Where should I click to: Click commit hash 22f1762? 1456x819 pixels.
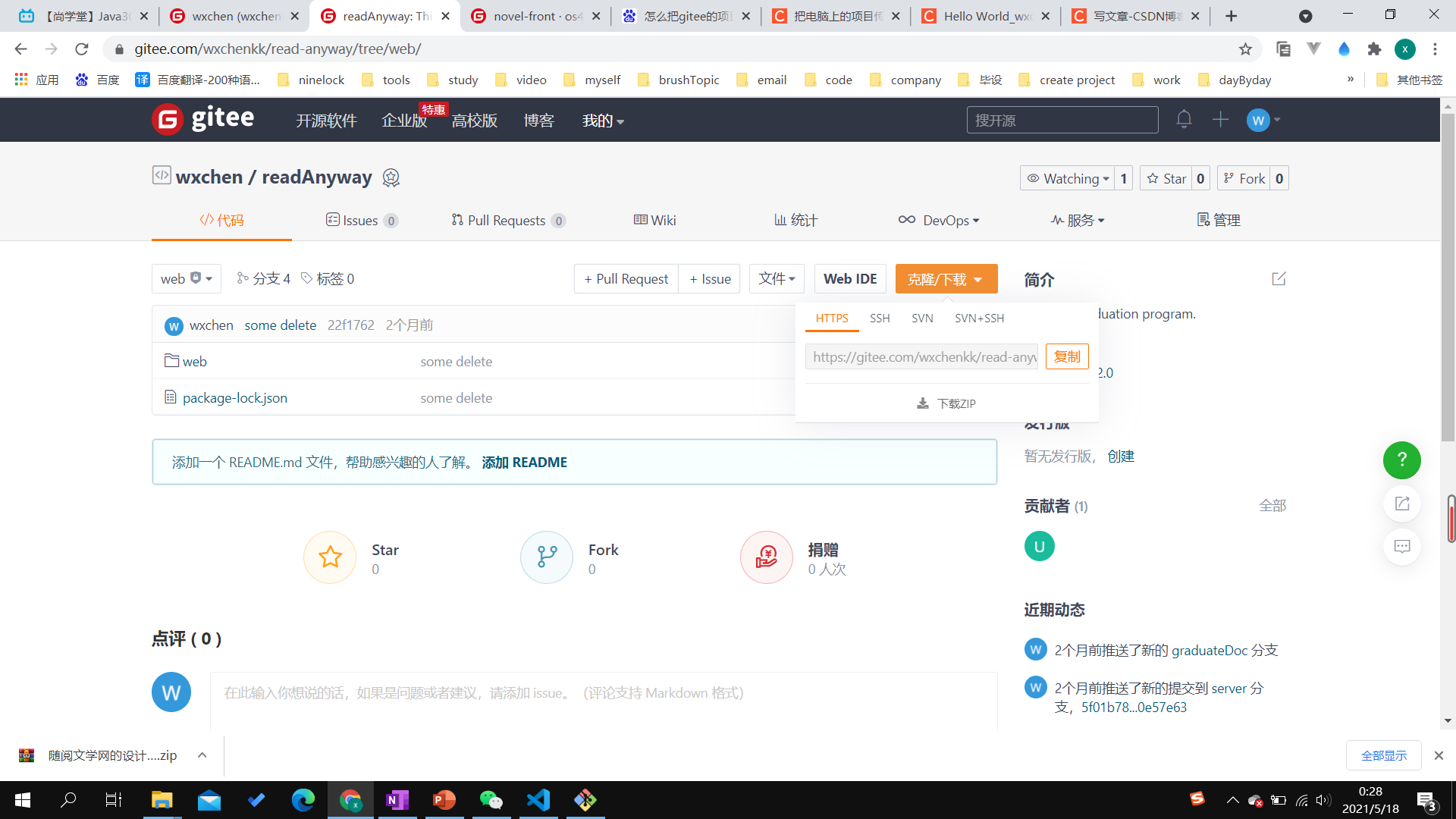[350, 325]
